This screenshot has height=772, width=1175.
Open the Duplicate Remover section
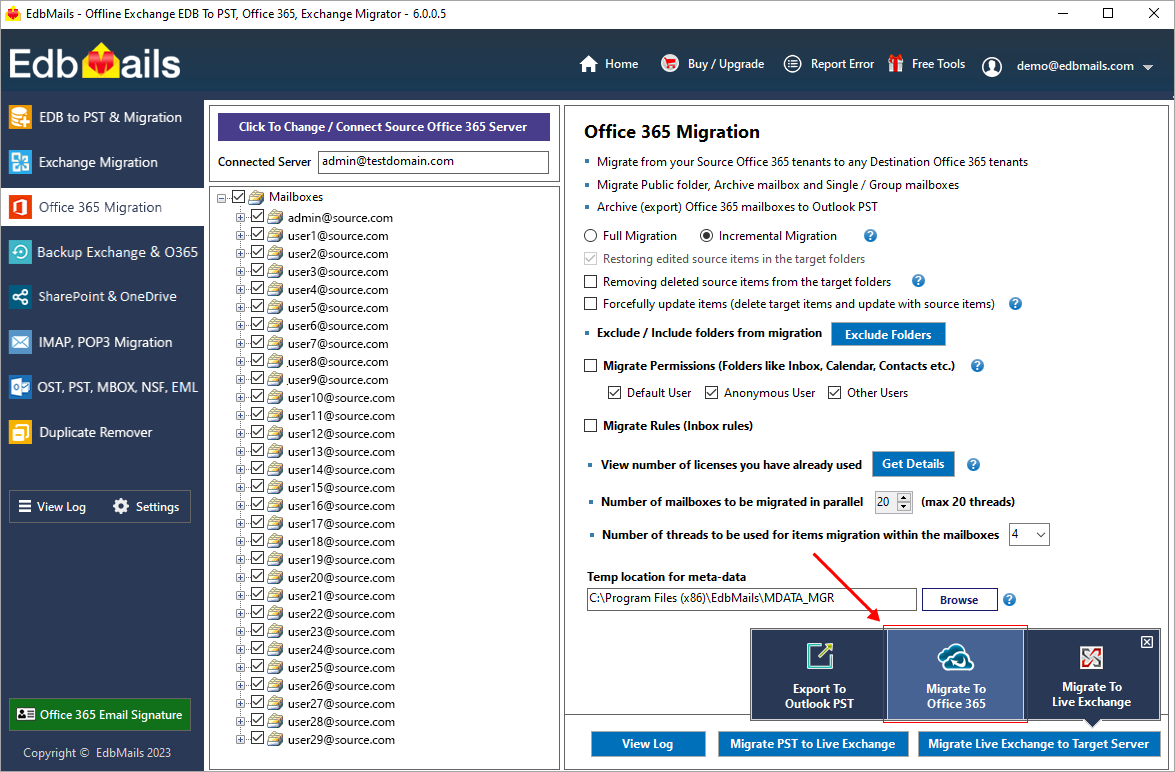(x=102, y=432)
